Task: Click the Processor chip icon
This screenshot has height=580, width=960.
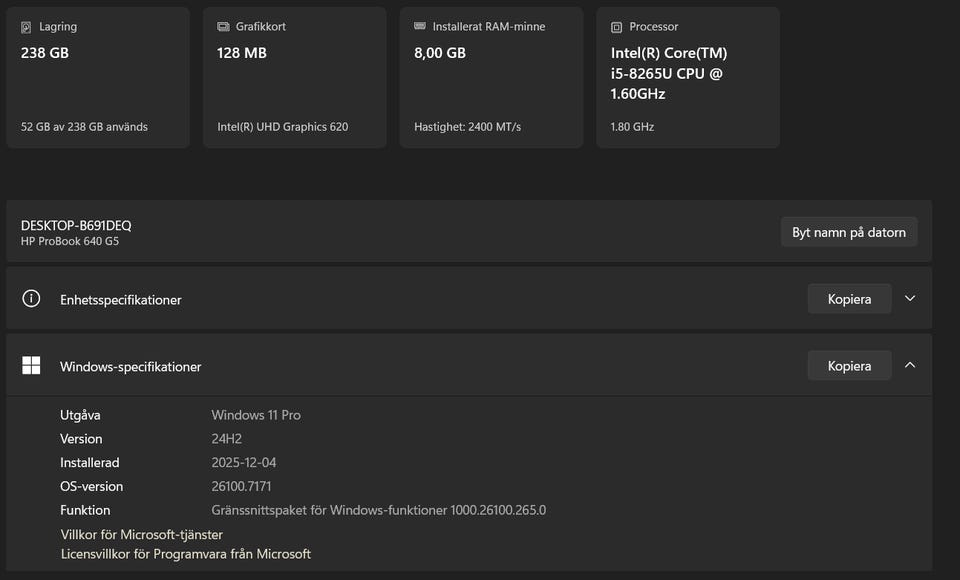Action: (x=616, y=27)
